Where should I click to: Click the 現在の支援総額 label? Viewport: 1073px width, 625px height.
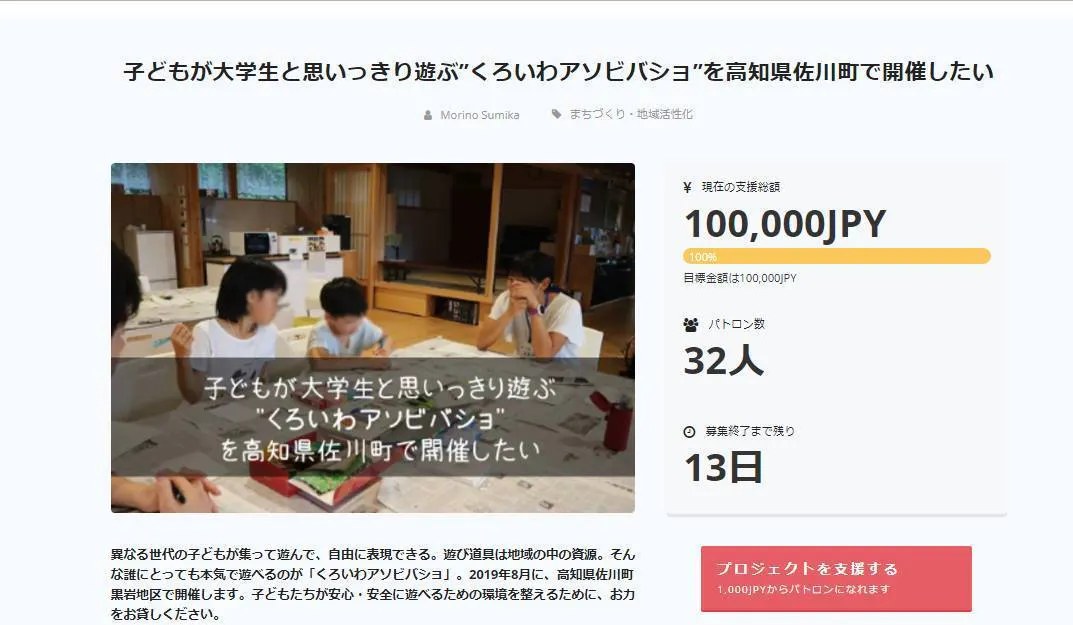741,187
